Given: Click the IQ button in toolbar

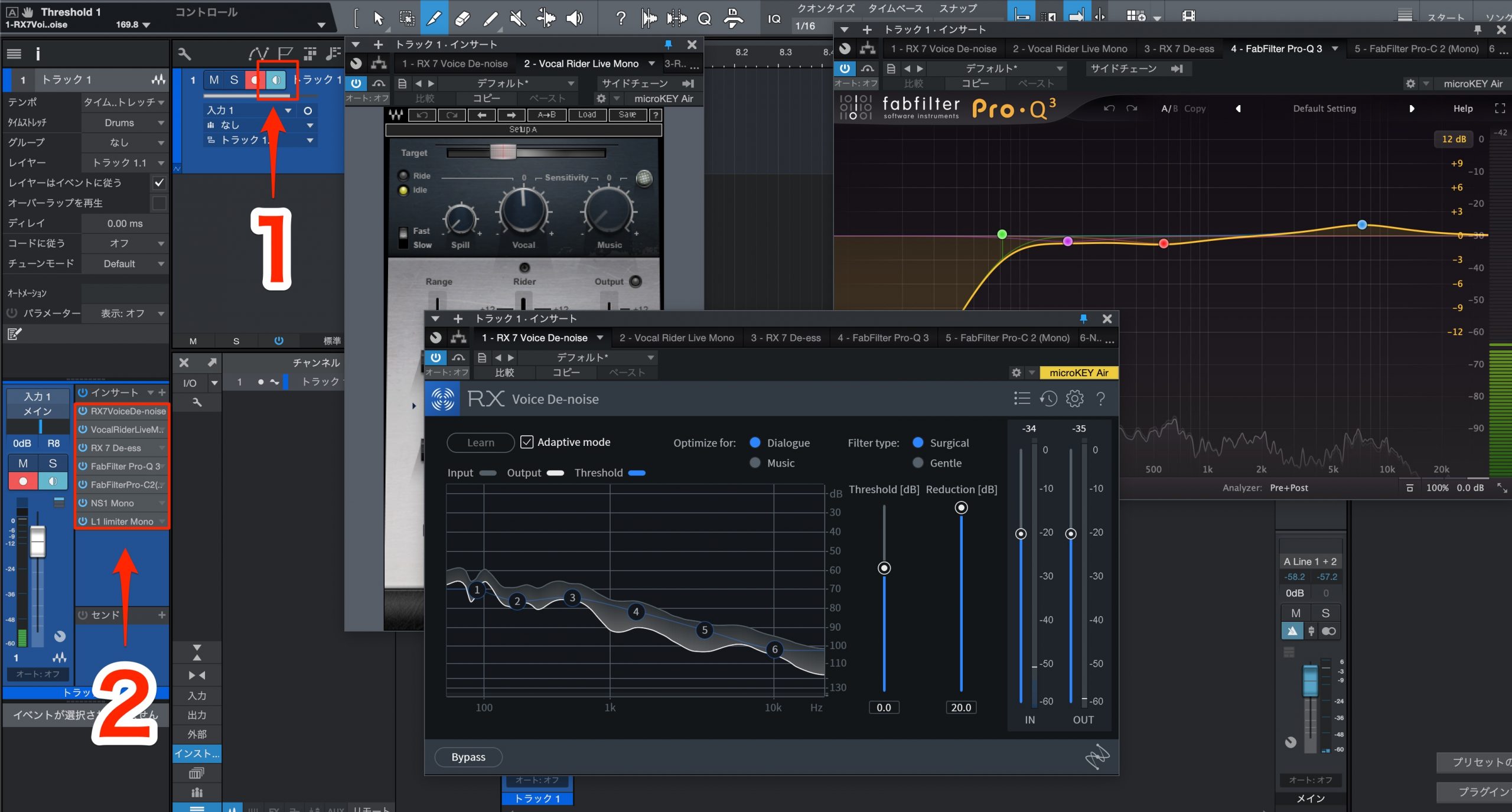Looking at the screenshot, I should pos(774,19).
